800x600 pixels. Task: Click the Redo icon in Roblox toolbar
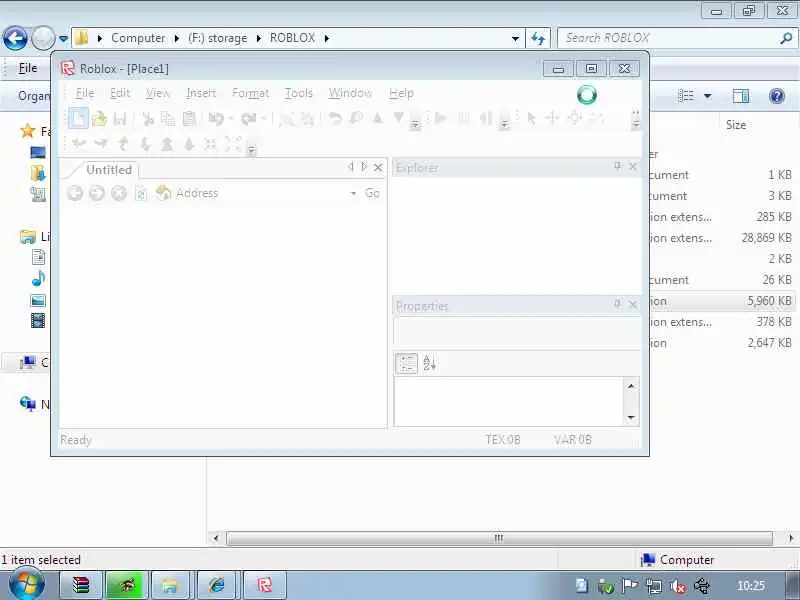coord(248,119)
